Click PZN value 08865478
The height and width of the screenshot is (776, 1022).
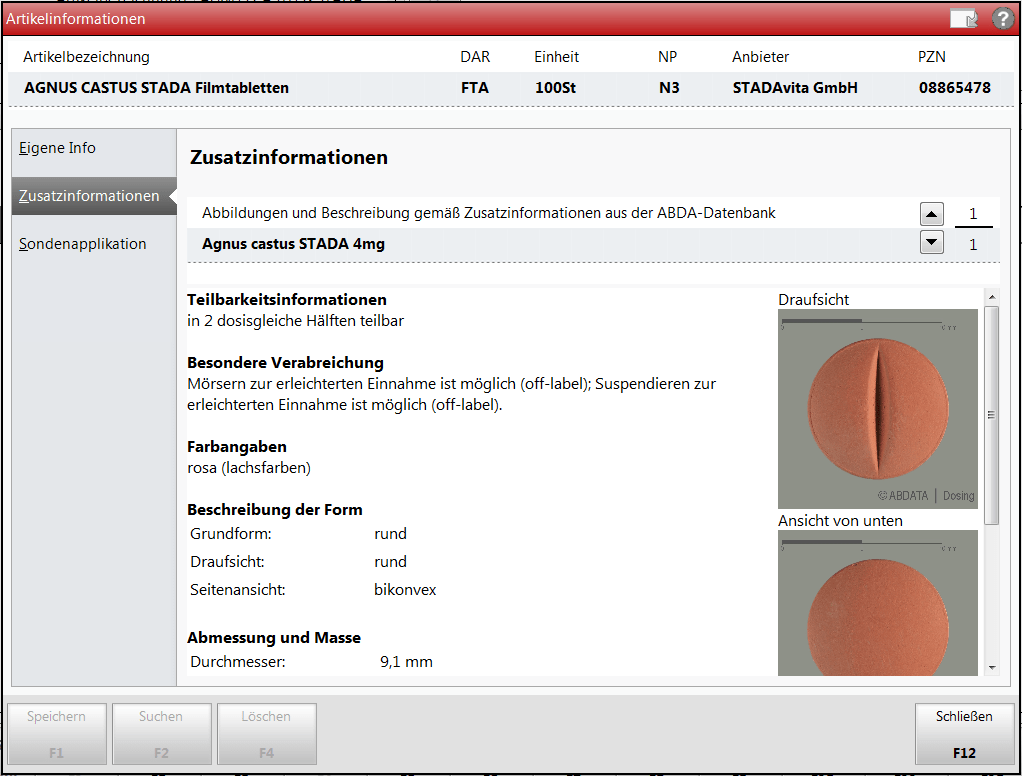tap(955, 87)
